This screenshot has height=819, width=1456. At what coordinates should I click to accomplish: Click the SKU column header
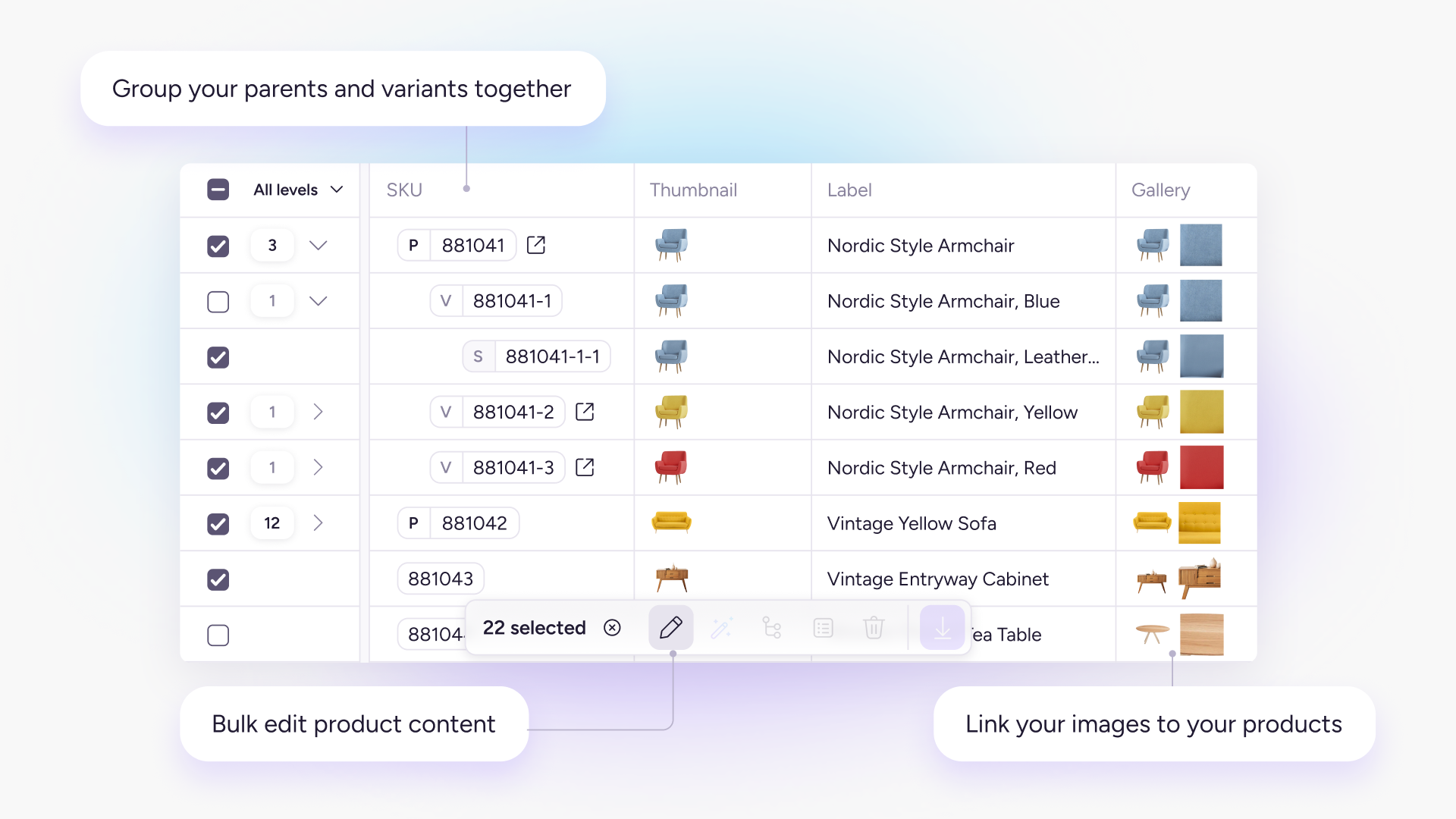click(x=404, y=190)
